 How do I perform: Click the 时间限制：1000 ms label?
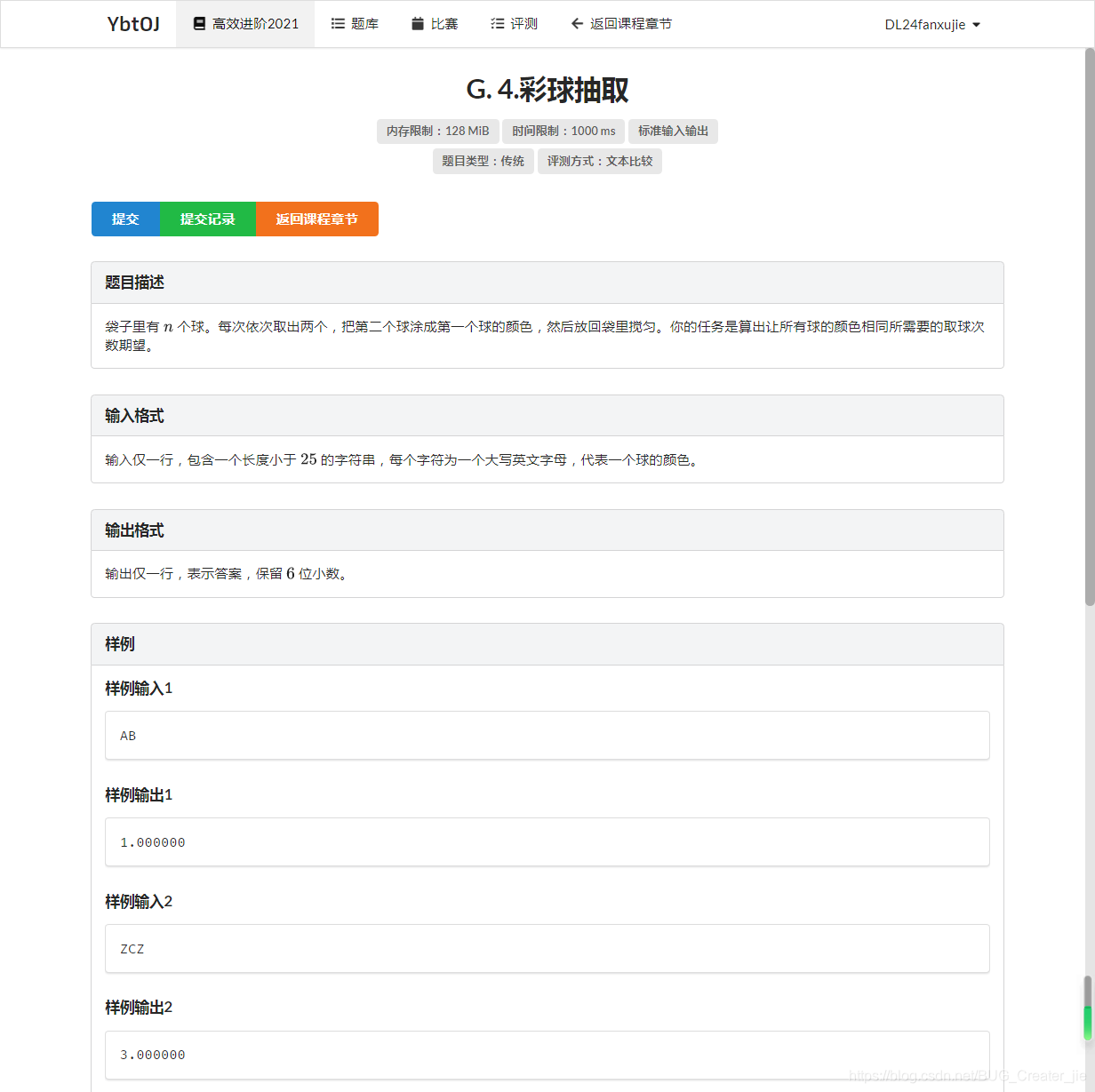click(563, 132)
